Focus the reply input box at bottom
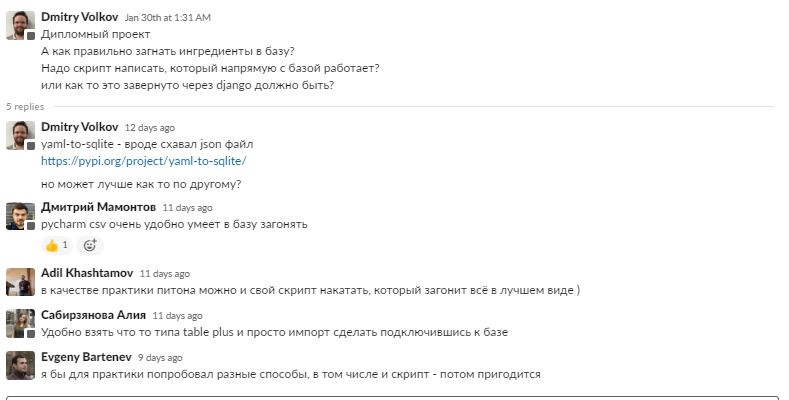Image resolution: width=789 pixels, height=400 pixels. (392, 397)
